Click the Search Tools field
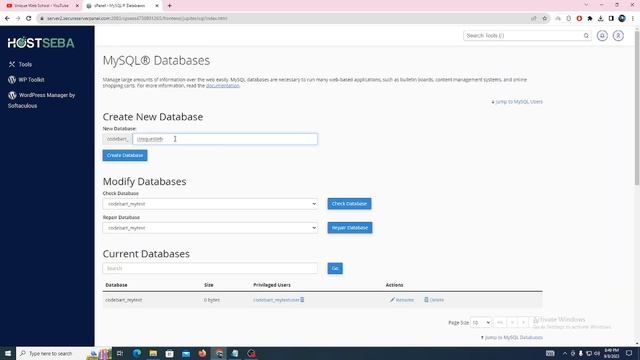 point(522,36)
